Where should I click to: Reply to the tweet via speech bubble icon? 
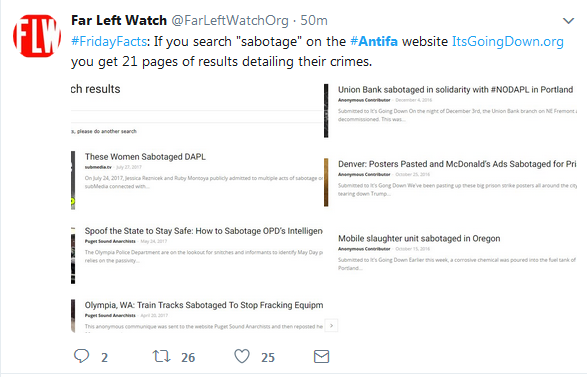click(x=81, y=356)
